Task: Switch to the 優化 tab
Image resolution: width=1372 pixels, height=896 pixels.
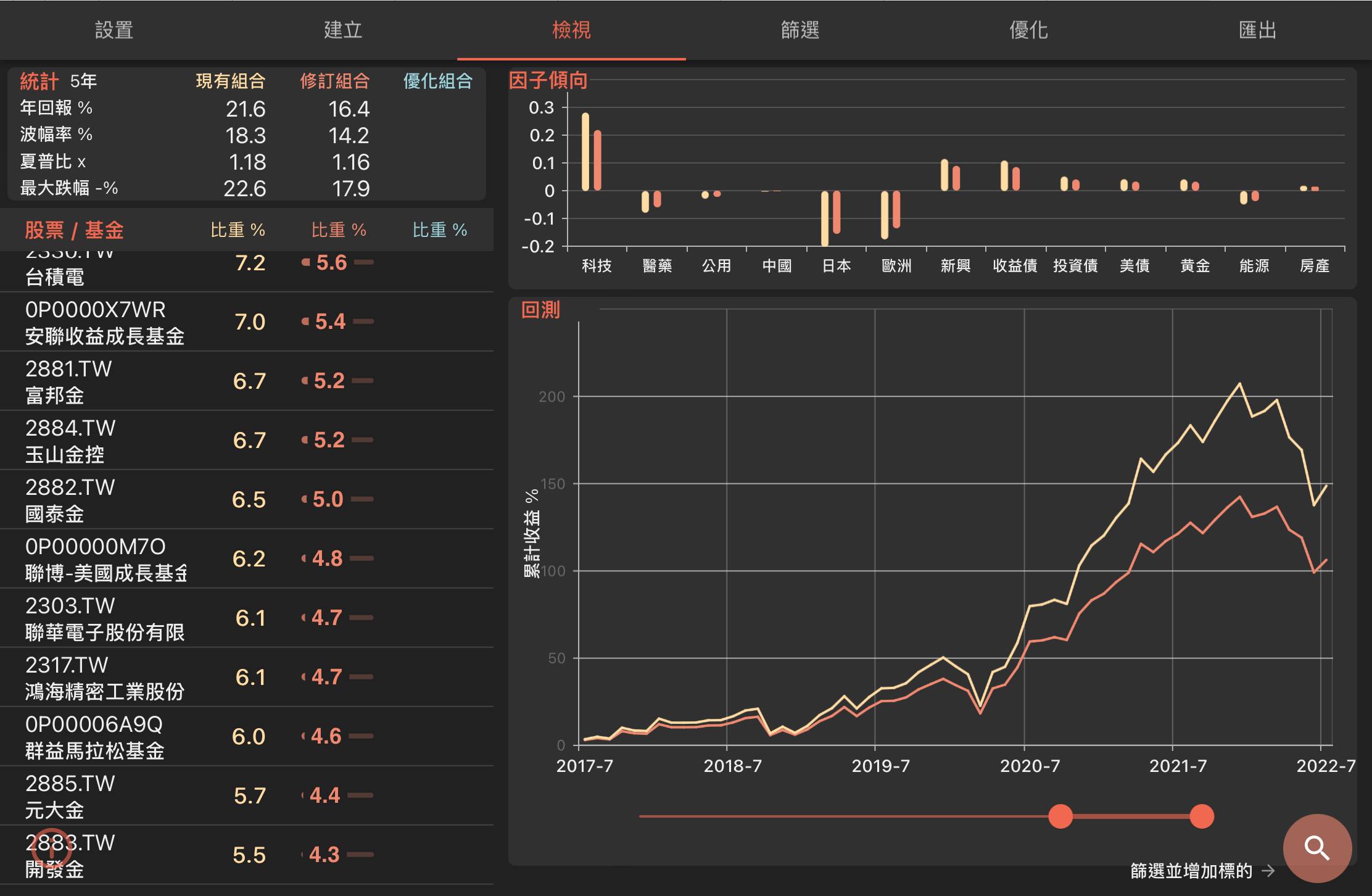Action: (x=1028, y=30)
